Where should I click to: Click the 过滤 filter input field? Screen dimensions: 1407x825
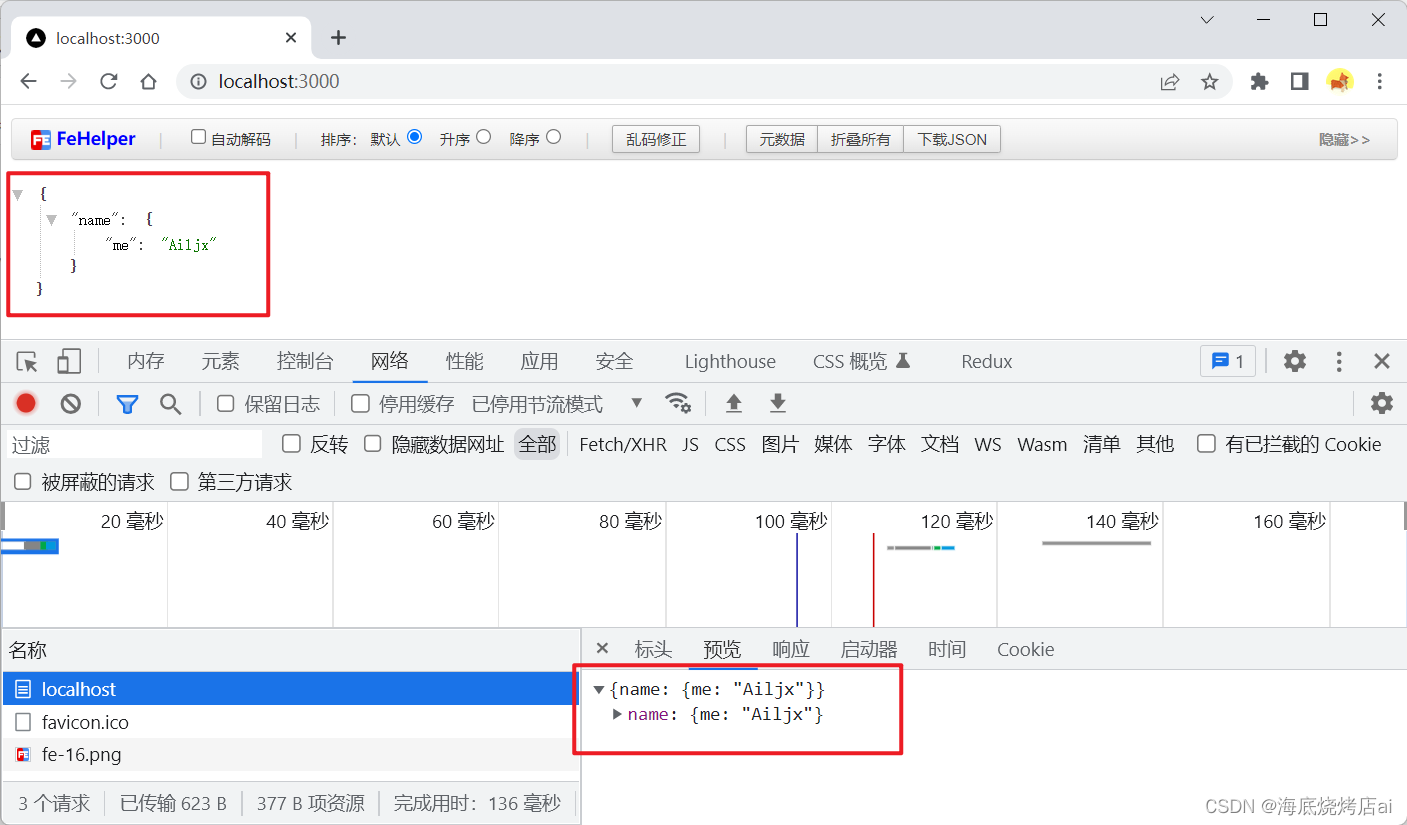tap(135, 445)
